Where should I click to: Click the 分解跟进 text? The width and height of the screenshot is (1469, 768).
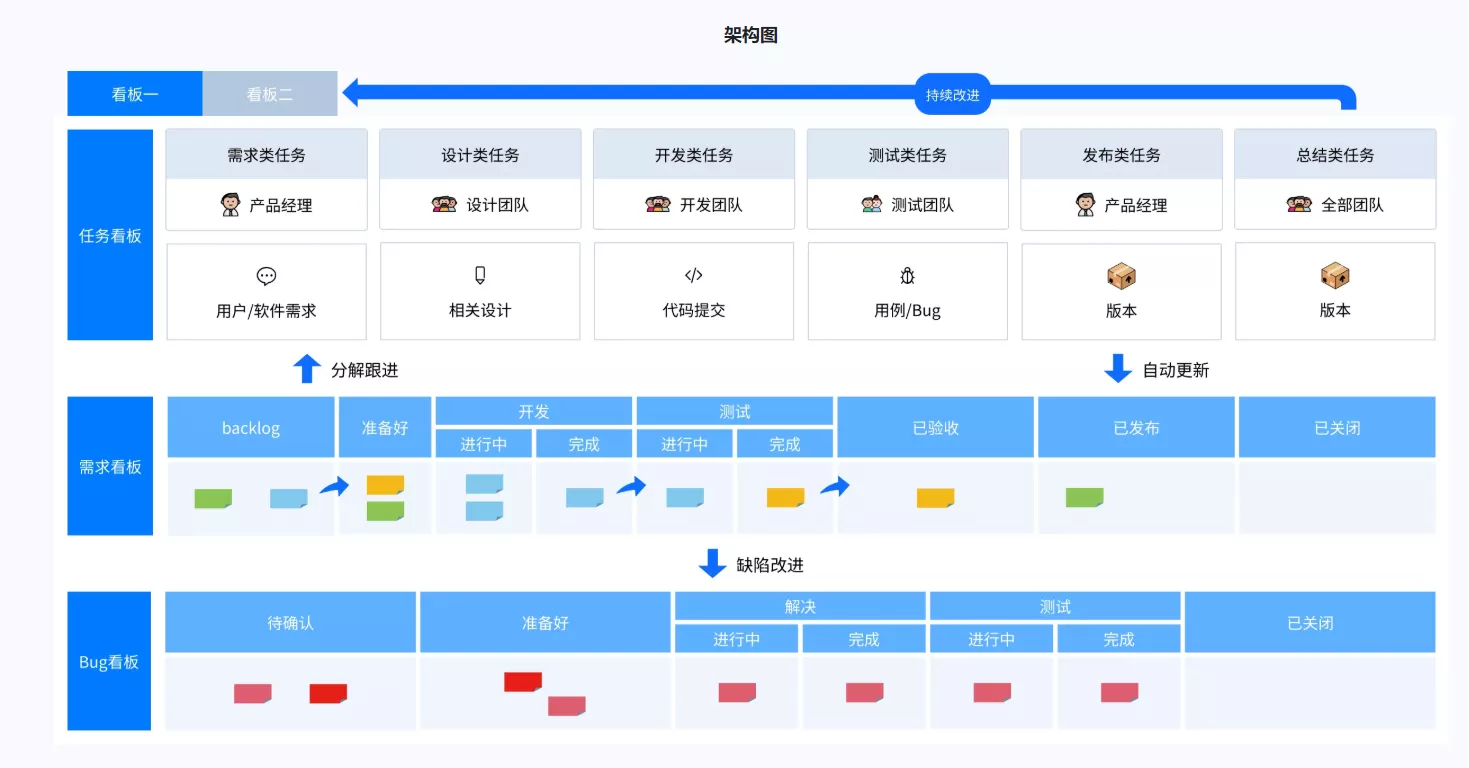click(365, 370)
